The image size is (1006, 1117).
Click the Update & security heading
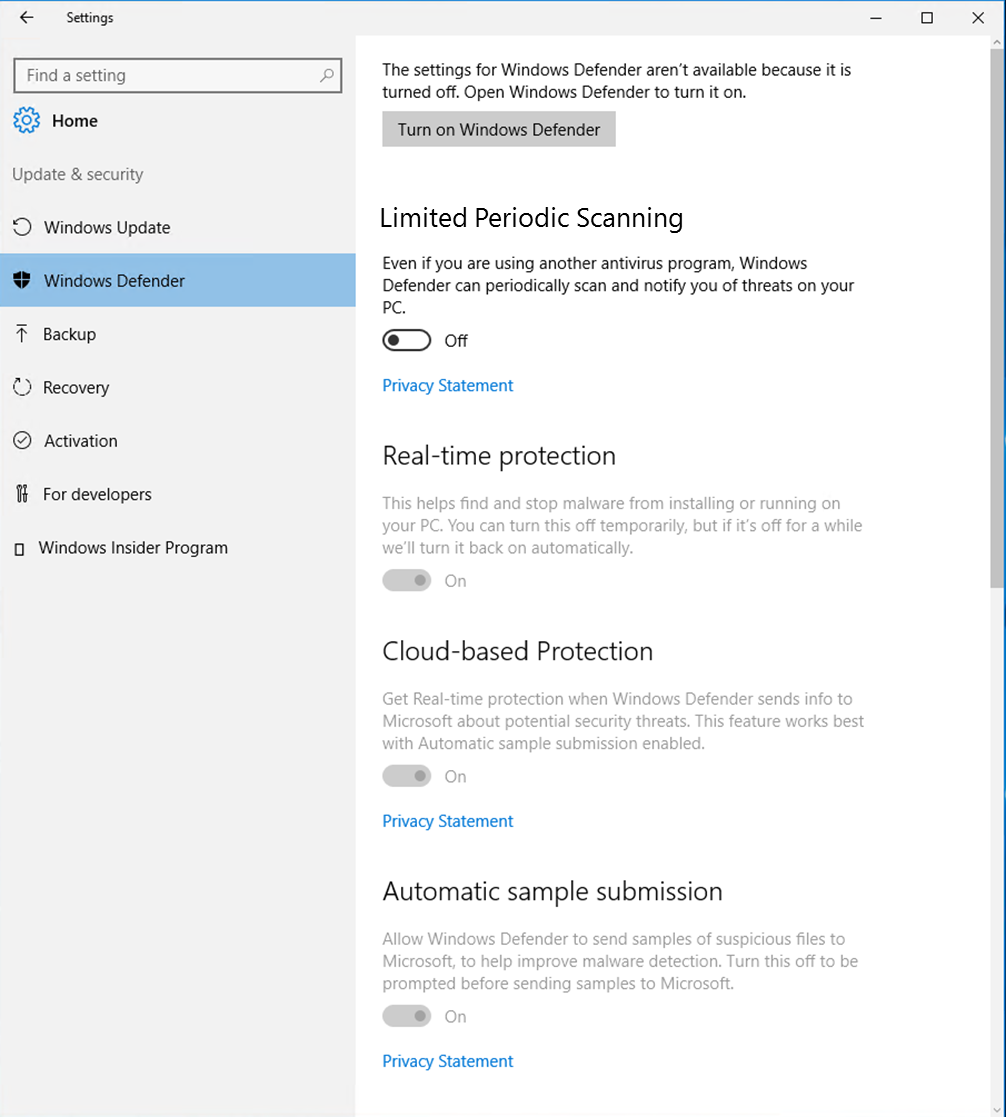[78, 175]
